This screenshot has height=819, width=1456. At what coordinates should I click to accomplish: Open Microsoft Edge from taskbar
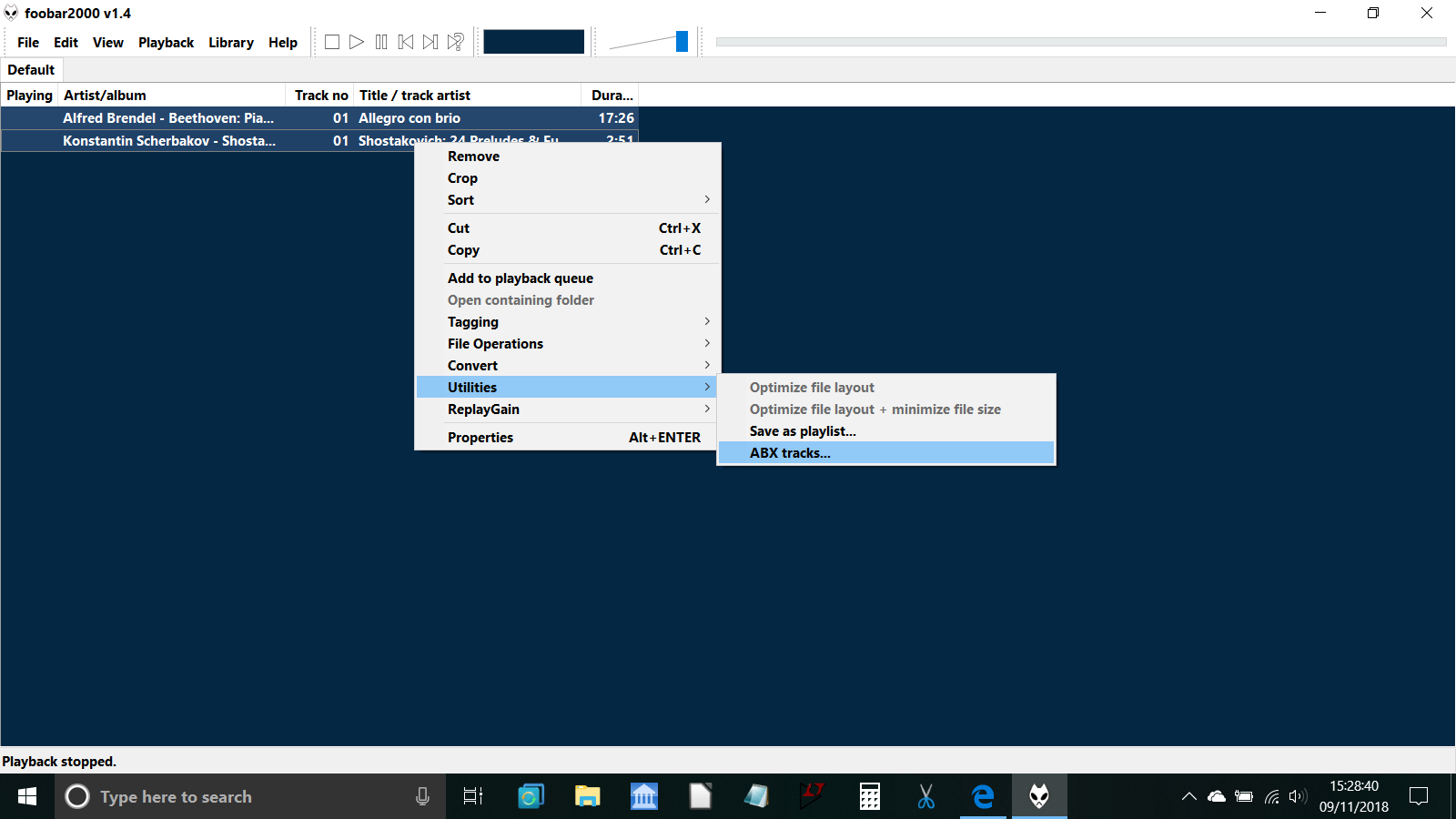pos(983,796)
